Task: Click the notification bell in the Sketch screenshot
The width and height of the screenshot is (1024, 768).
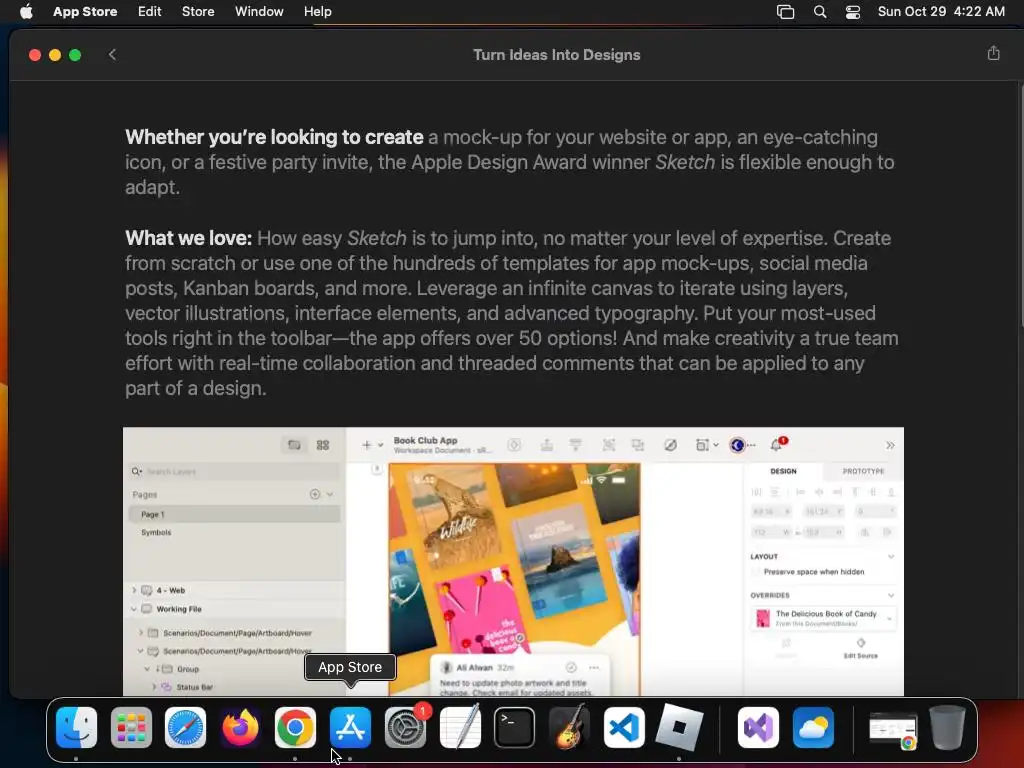Action: [776, 445]
